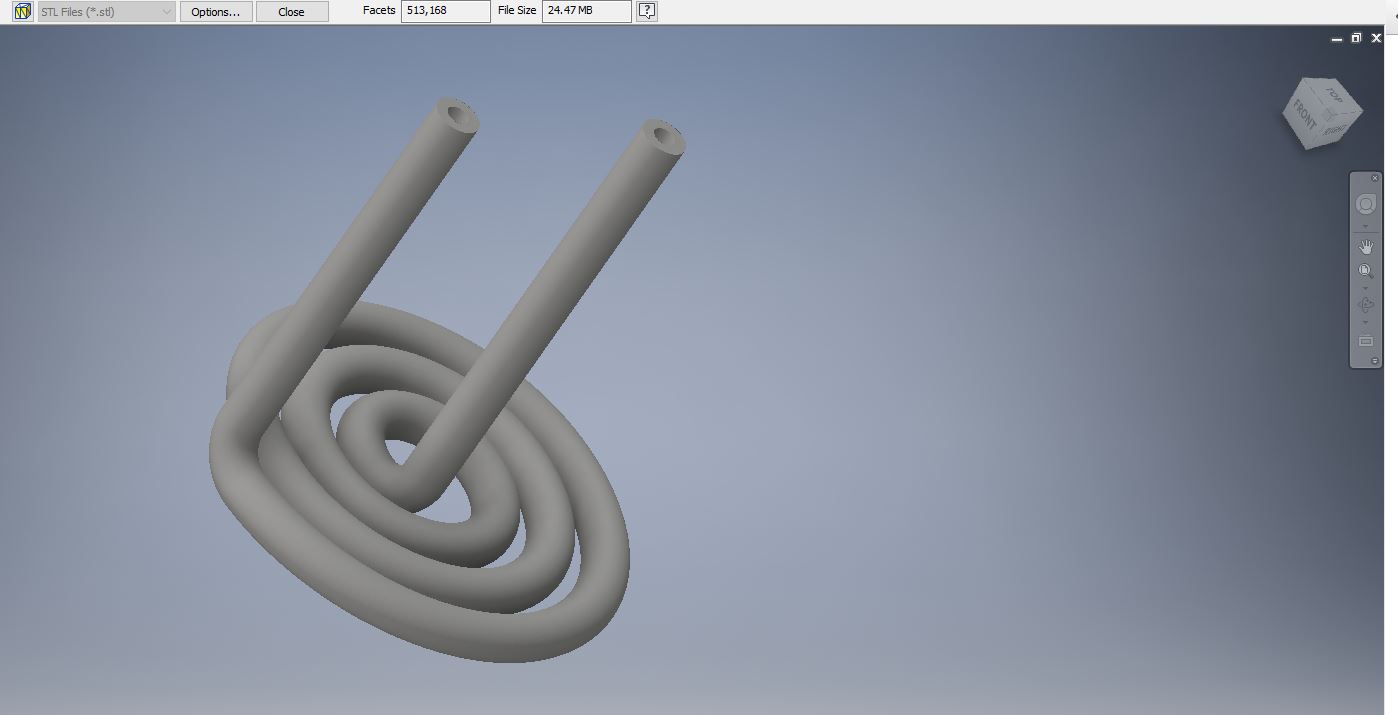
Task: Open the STL Files format dropdown
Action: click(106, 12)
